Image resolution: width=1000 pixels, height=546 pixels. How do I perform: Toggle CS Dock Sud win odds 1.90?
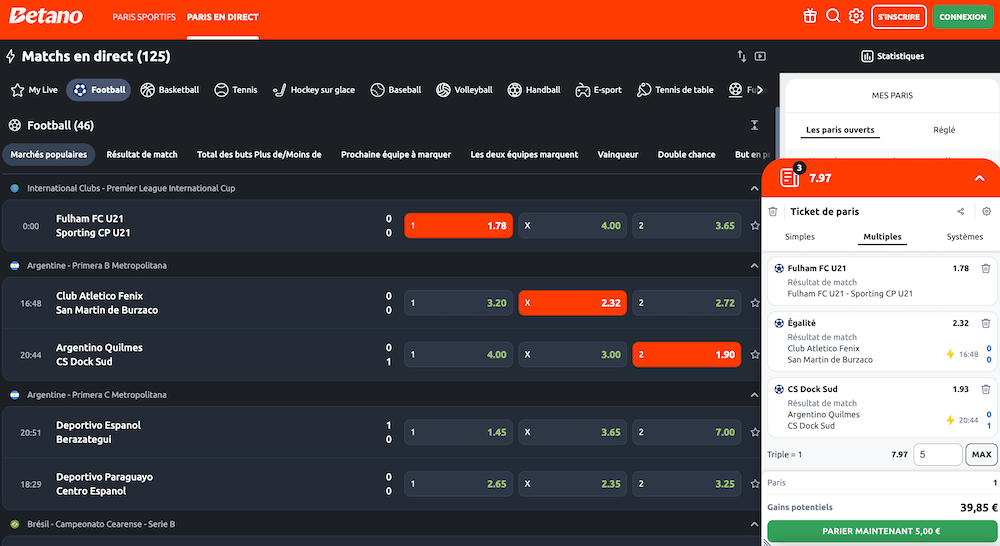coord(687,355)
